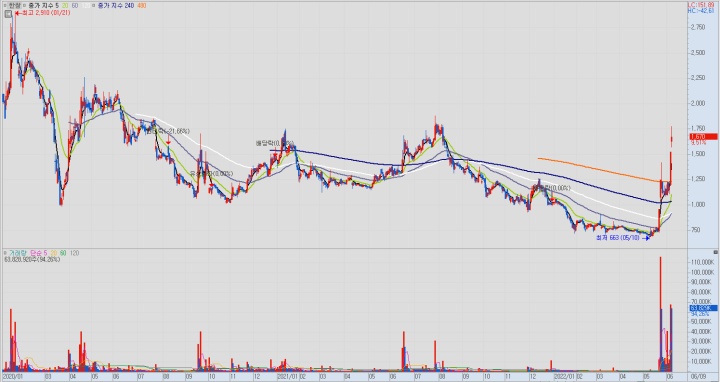Click the volume value text with 94.26%
720x382 pixels.
click(32, 259)
